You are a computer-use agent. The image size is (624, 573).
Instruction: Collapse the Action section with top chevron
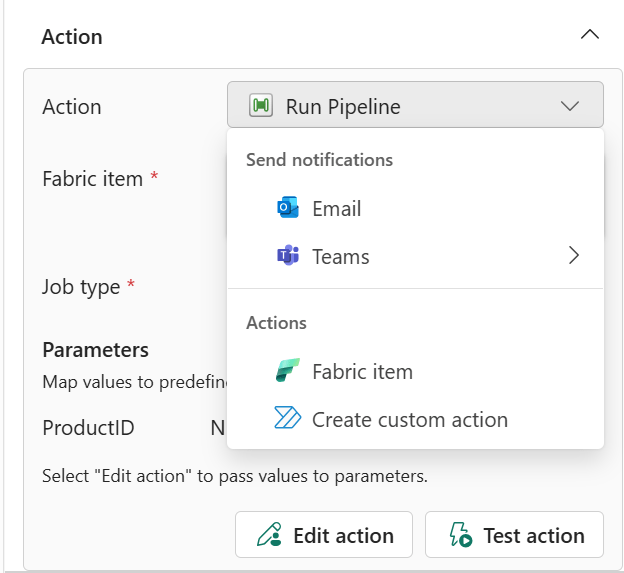click(589, 35)
